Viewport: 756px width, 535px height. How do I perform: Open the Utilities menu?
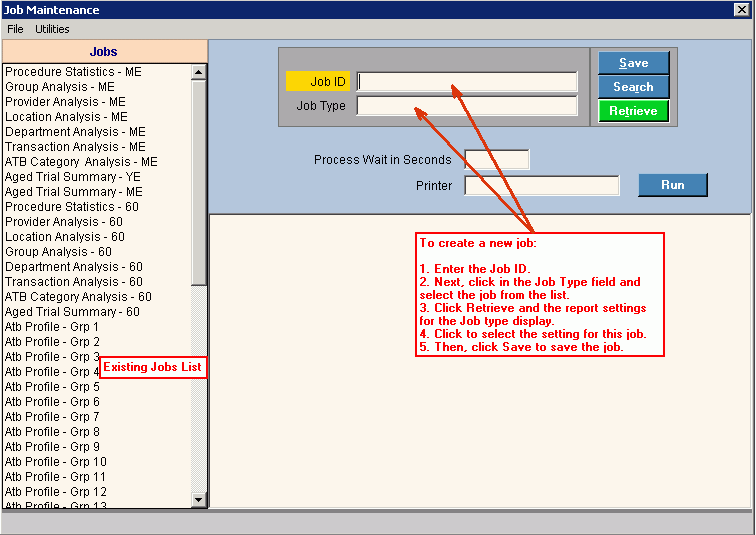coord(52,29)
